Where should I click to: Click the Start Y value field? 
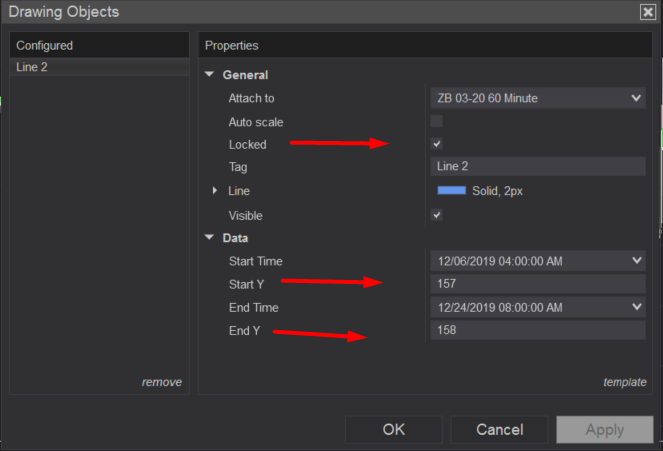[x=538, y=284]
